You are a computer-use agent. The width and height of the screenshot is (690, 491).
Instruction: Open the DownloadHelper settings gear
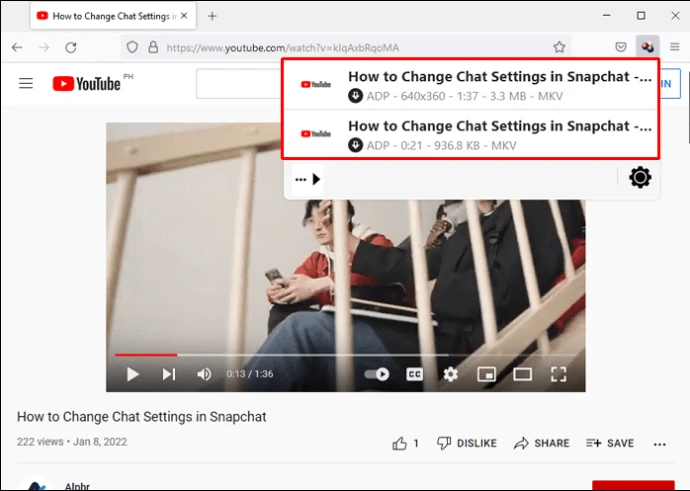640,178
